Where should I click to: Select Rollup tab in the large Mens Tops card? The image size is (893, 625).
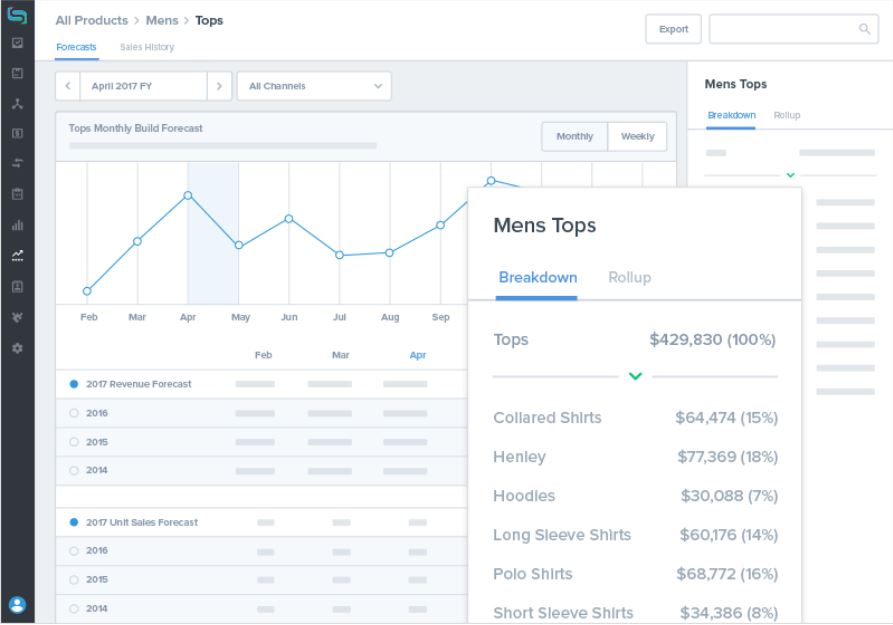pyautogui.click(x=629, y=277)
